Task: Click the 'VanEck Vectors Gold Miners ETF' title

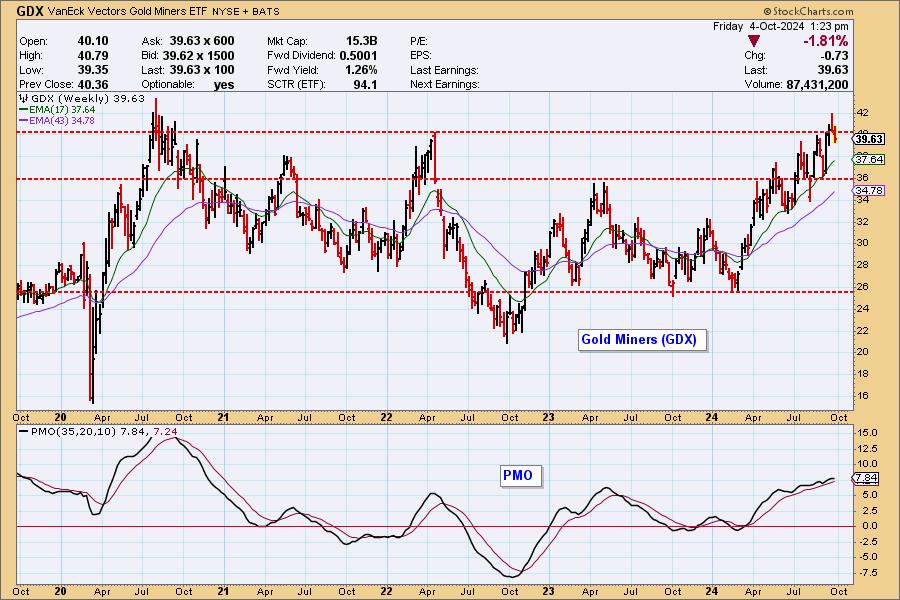Action: (x=127, y=11)
